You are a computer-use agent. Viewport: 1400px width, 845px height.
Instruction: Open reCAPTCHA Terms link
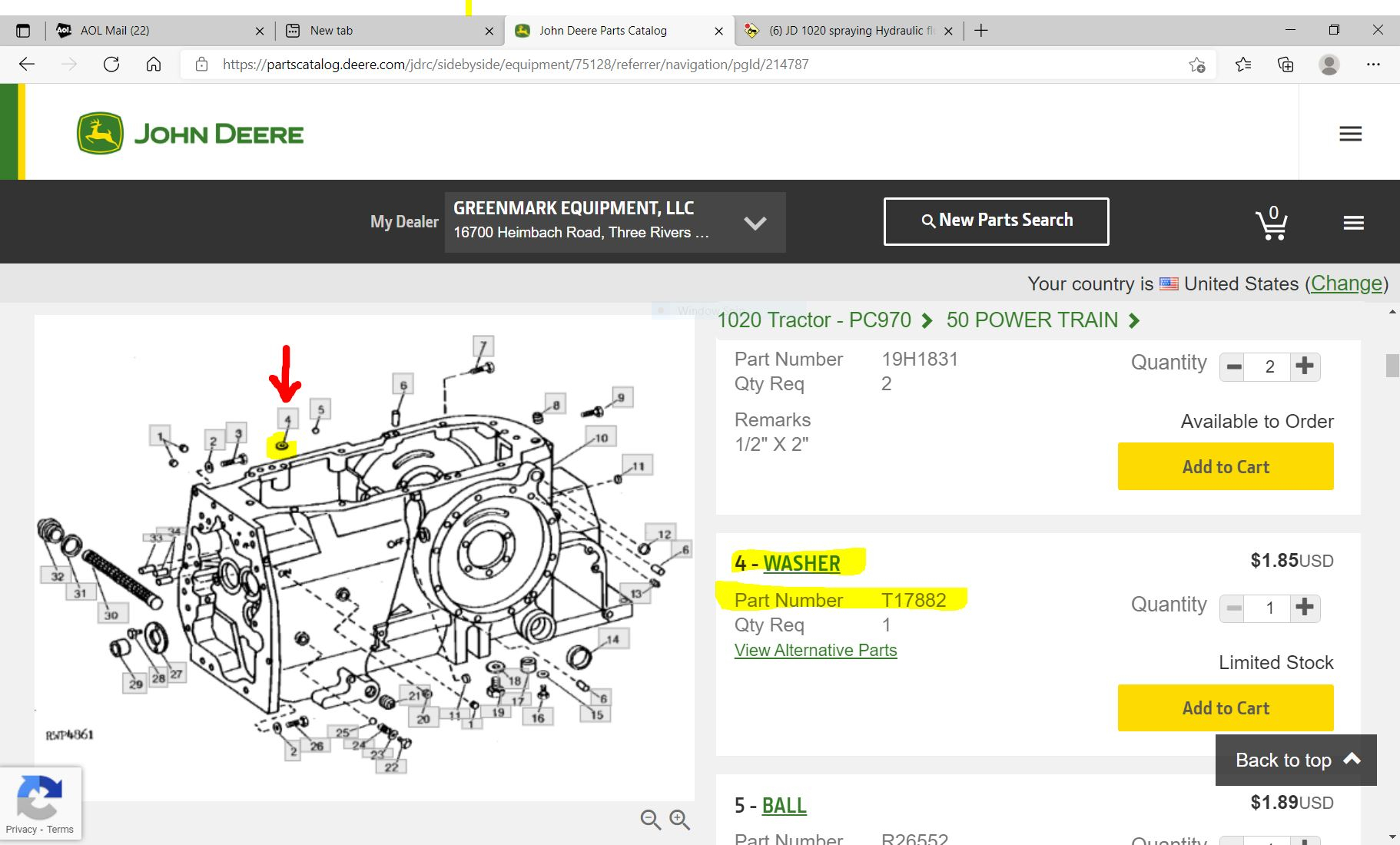[60, 829]
